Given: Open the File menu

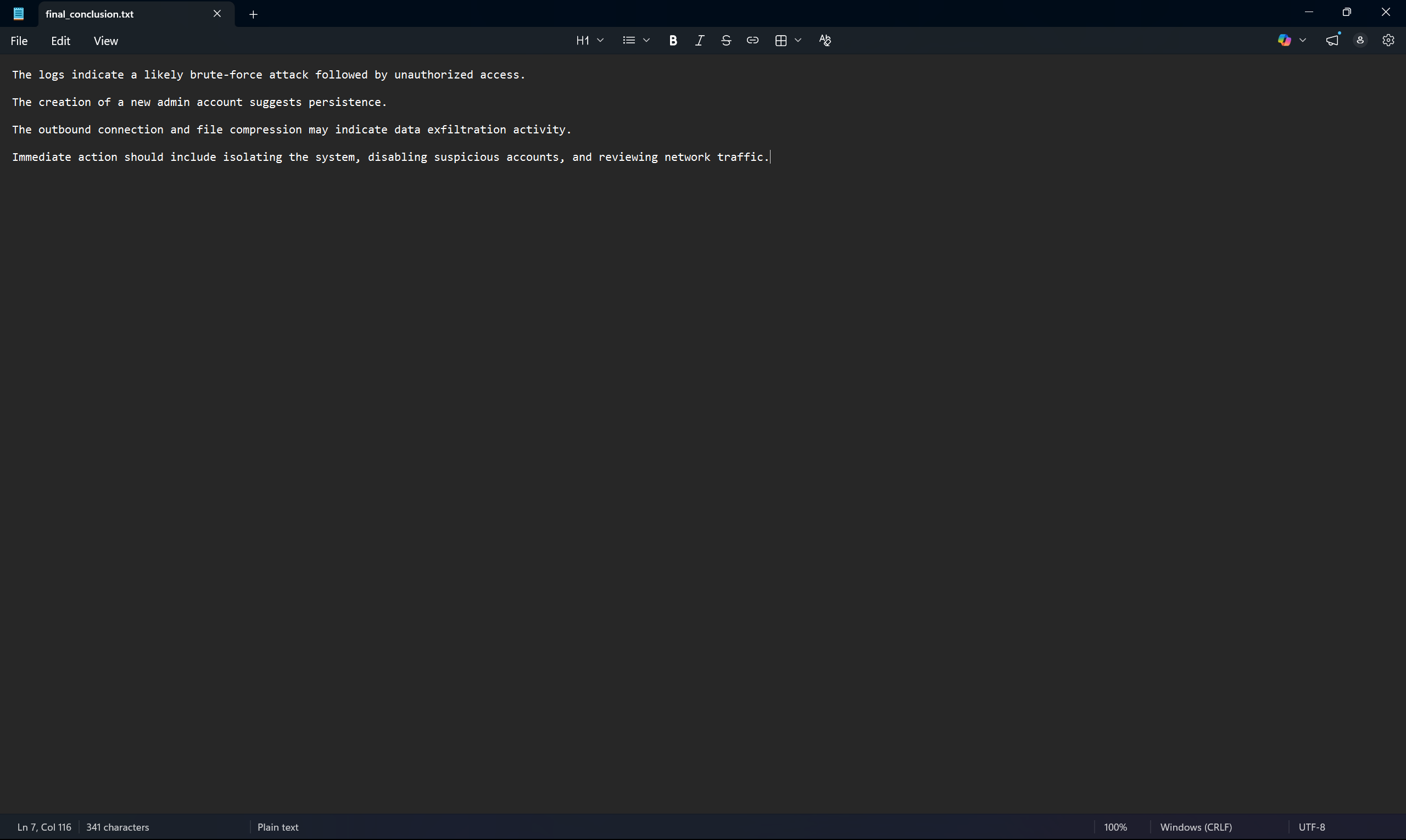Looking at the screenshot, I should coord(19,41).
